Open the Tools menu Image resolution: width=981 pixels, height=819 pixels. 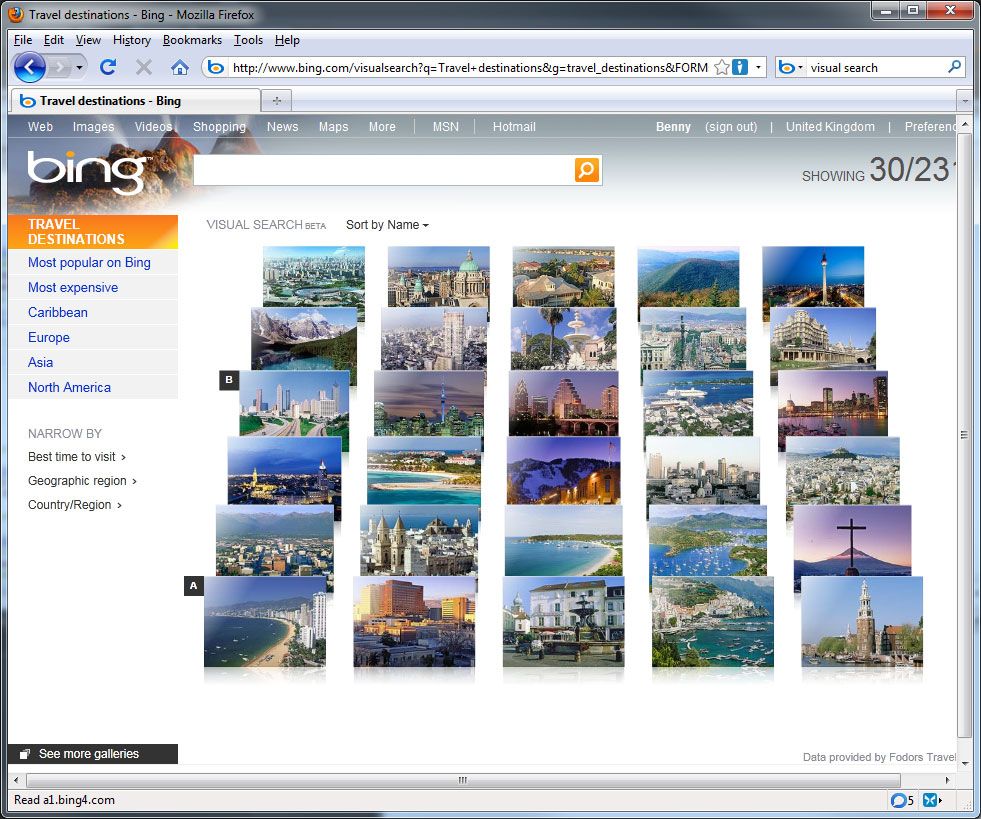[248, 40]
